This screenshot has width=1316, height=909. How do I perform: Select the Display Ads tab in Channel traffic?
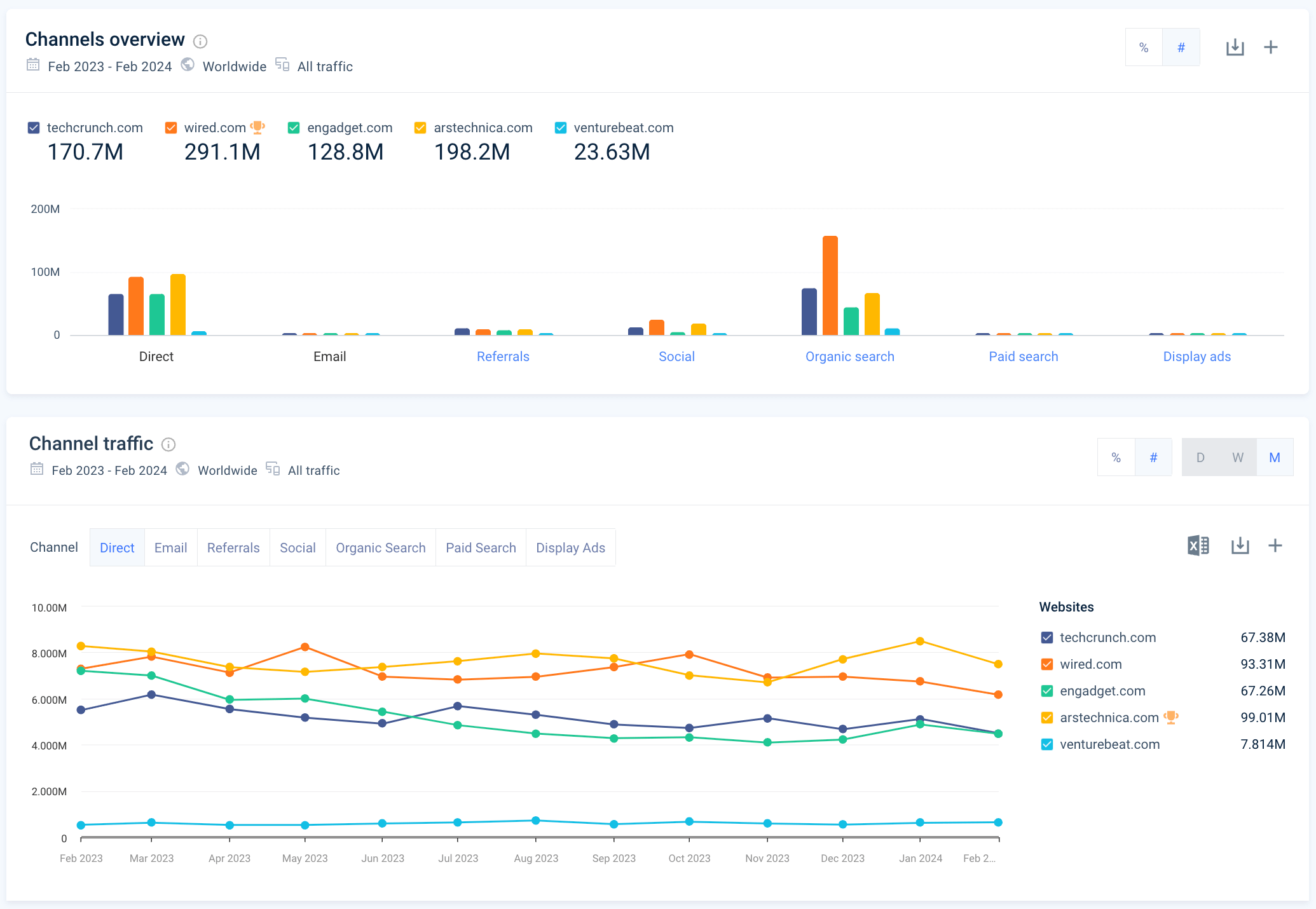[572, 547]
